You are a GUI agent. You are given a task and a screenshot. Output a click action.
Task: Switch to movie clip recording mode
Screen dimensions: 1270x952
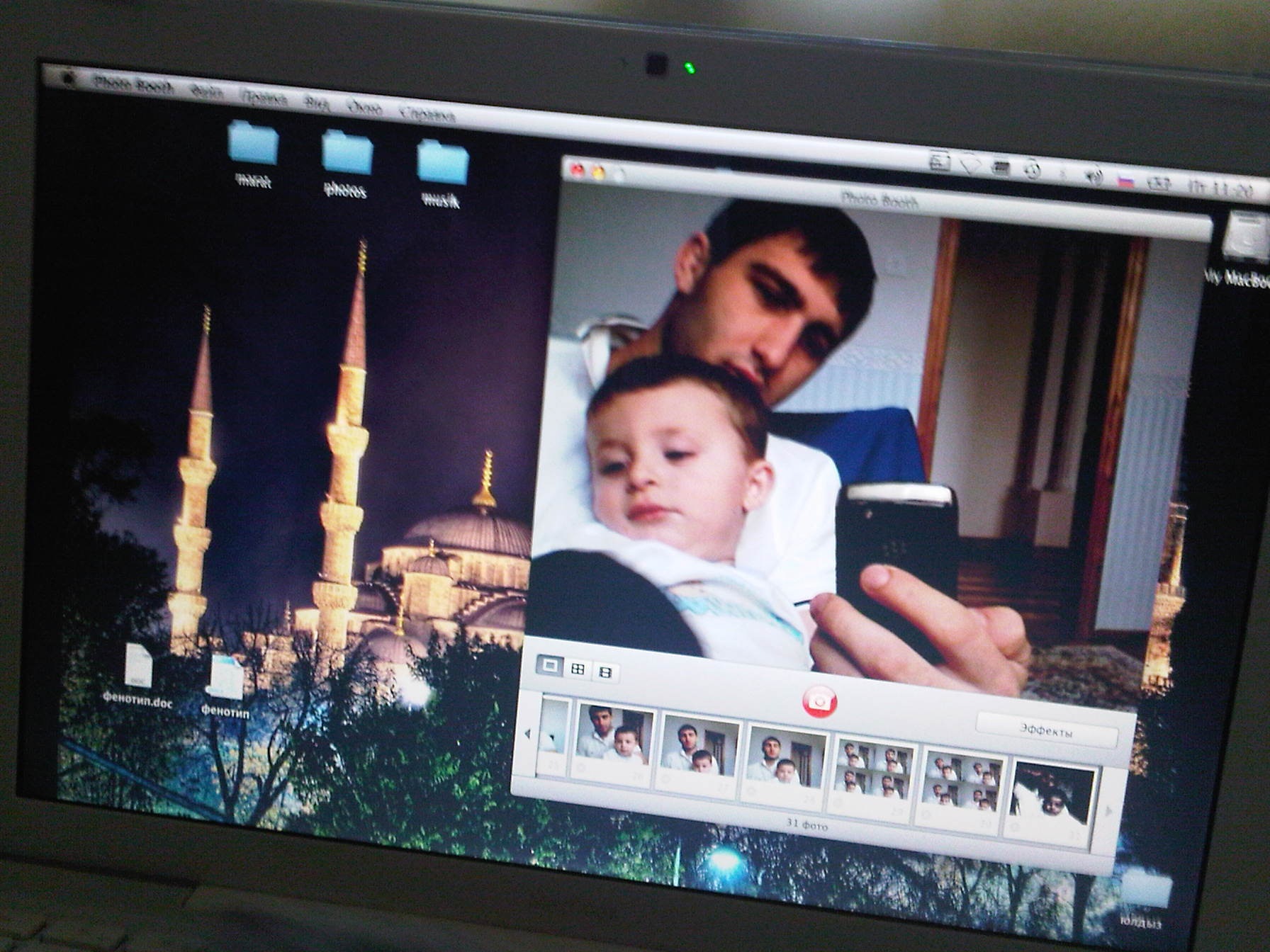pos(605,671)
